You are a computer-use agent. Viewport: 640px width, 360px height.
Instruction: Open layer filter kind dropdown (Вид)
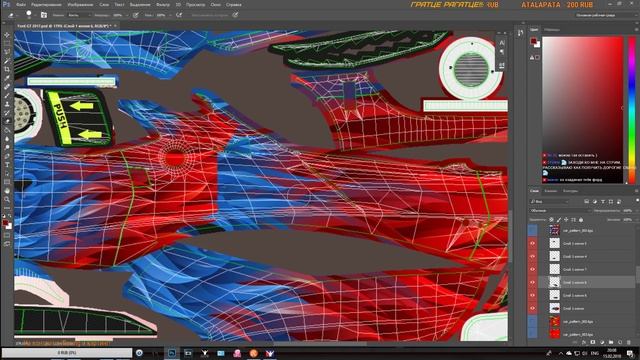(x=549, y=202)
